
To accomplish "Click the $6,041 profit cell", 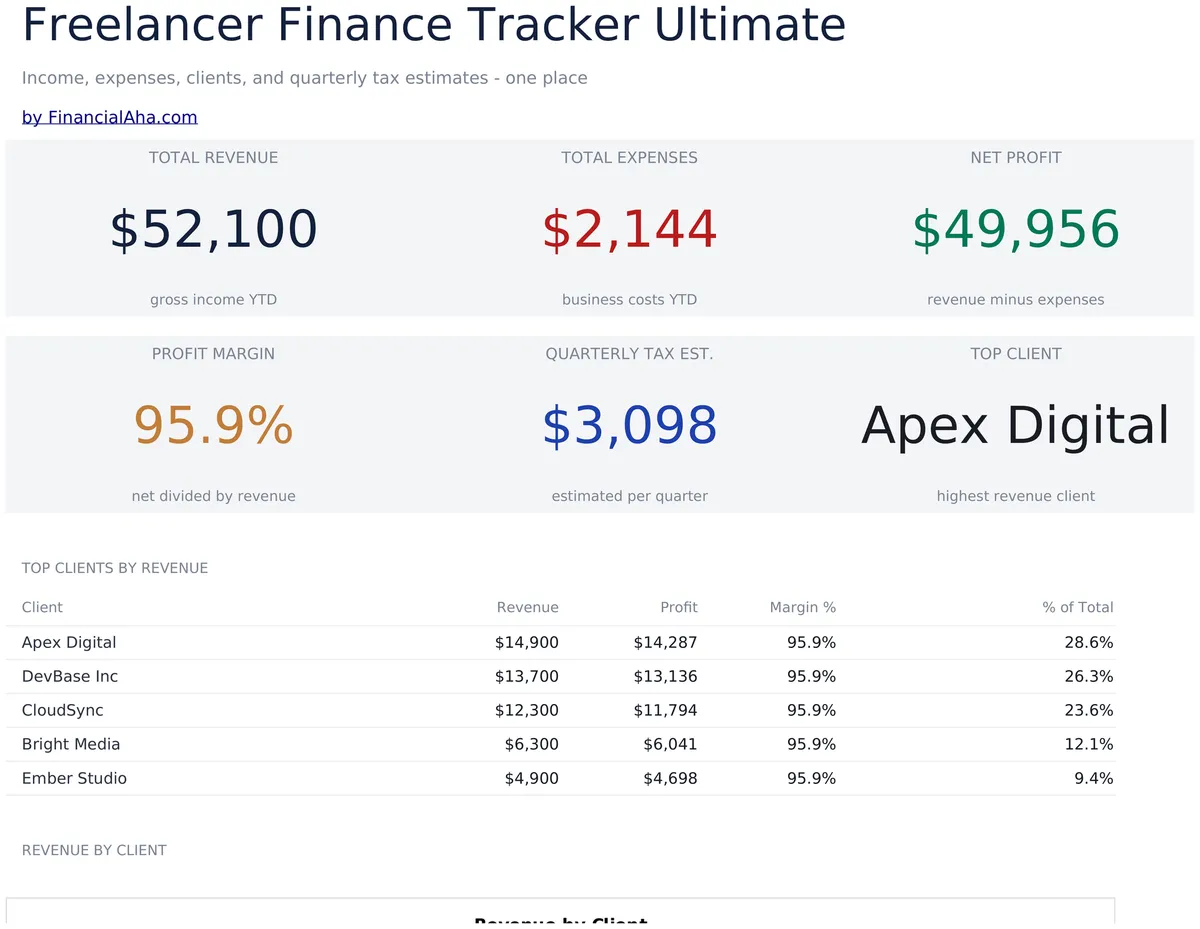I will pos(671,744).
